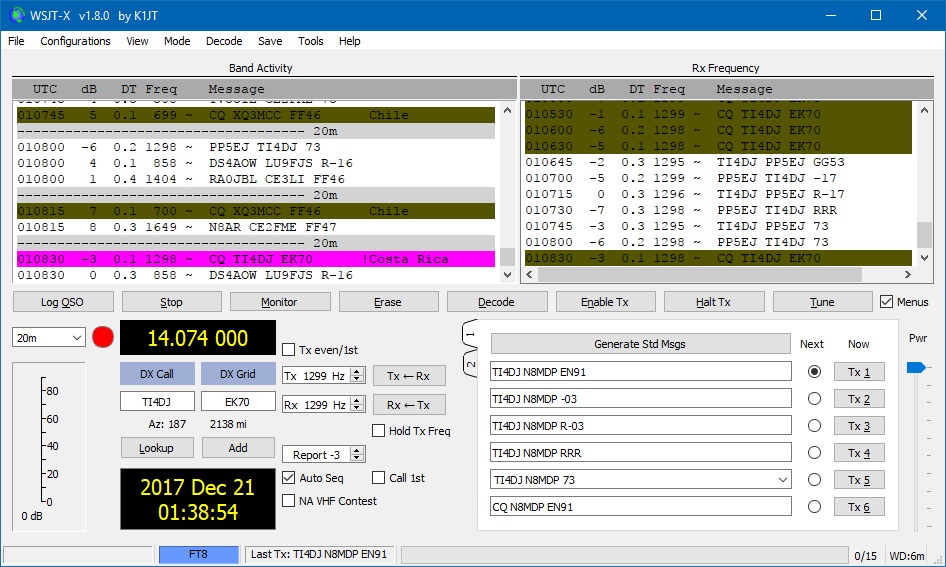The height and width of the screenshot is (567, 946).
Task: Click the Tx ← Rx button
Action: [409, 376]
